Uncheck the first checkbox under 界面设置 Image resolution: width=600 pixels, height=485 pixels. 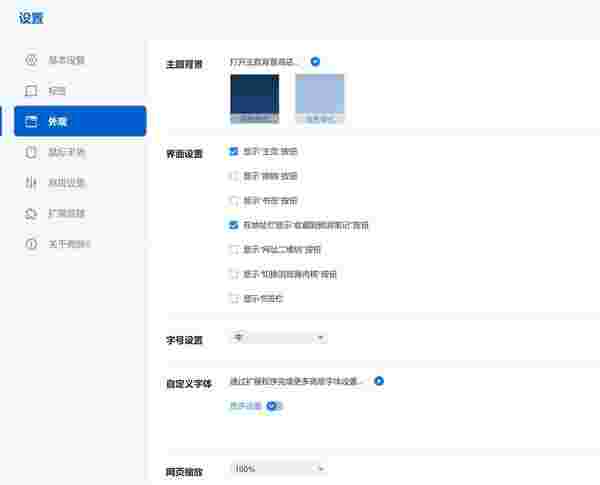[233, 151]
